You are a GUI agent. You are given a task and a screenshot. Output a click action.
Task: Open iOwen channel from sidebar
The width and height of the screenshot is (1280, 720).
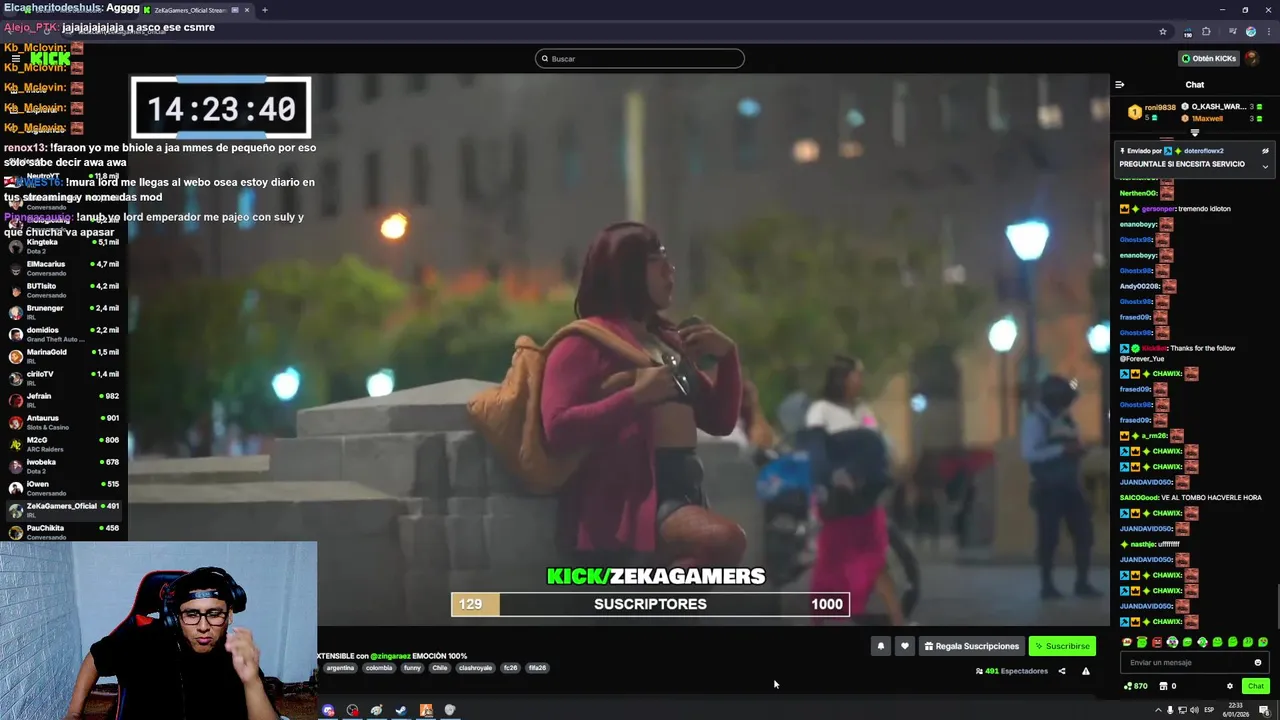[64, 488]
